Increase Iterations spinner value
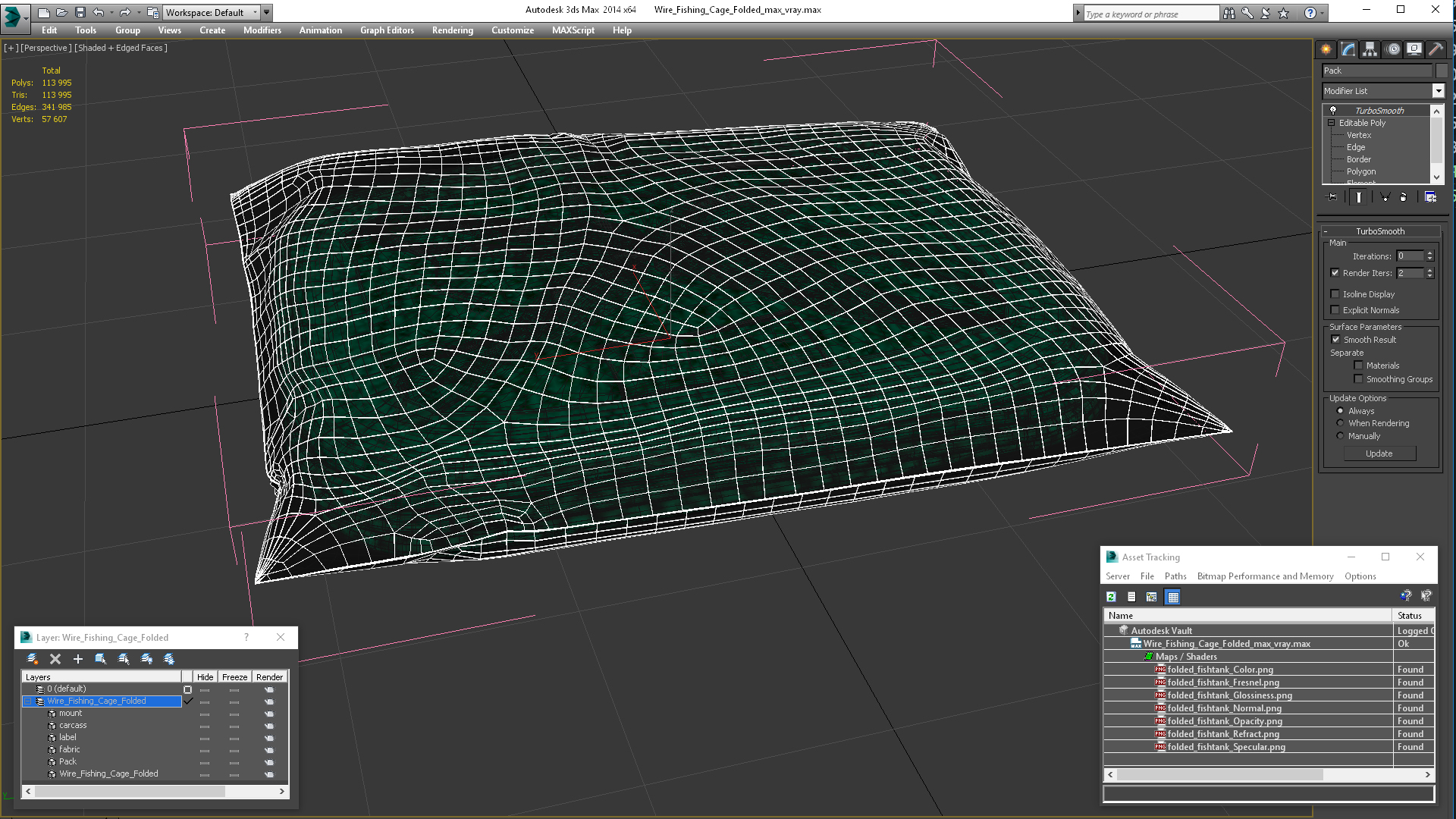Viewport: 1456px width, 819px height. [1430, 253]
